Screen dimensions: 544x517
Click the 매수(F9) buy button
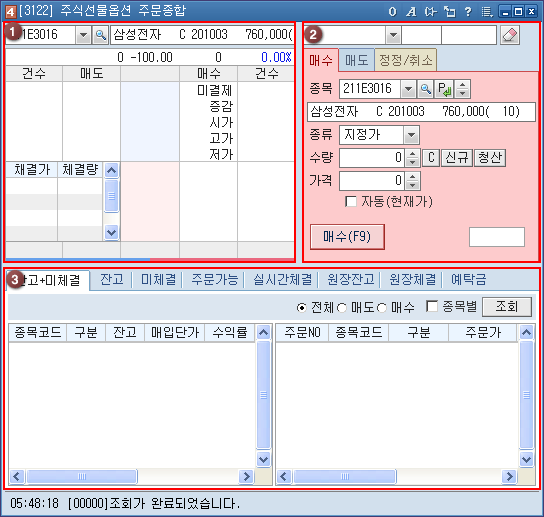347,237
